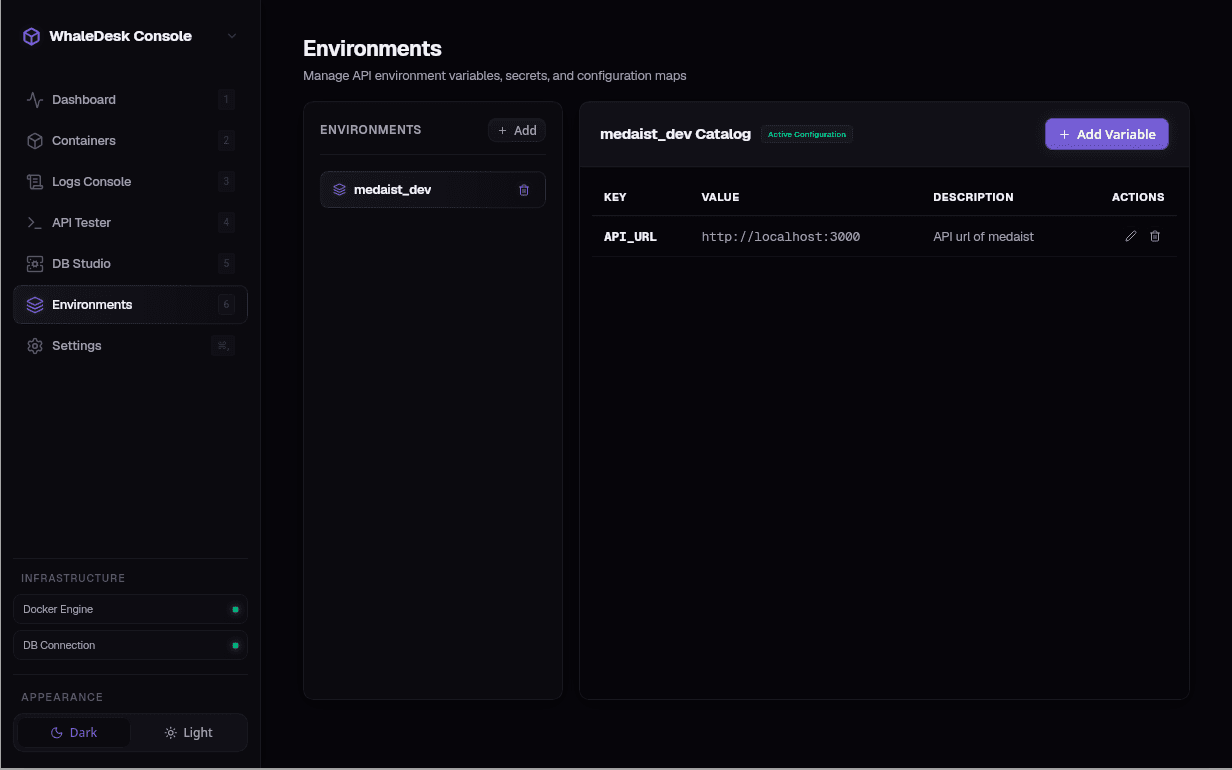
Task: Click the Settings keyboard shortcut badge
Action: [223, 346]
